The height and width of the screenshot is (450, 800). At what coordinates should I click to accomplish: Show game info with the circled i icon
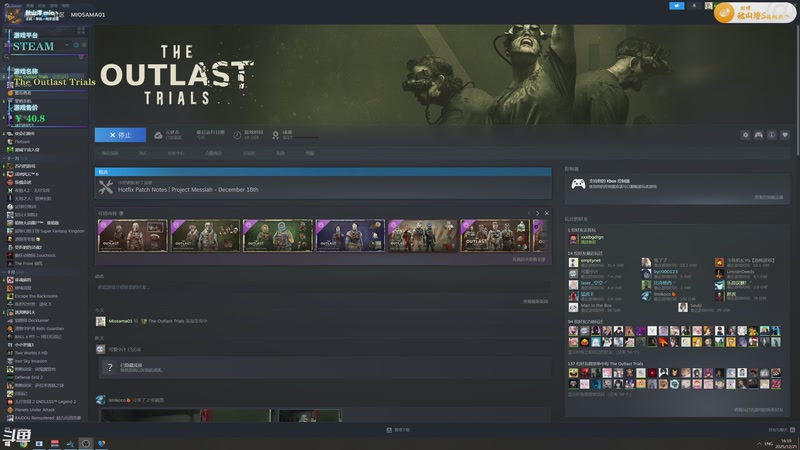(x=772, y=135)
